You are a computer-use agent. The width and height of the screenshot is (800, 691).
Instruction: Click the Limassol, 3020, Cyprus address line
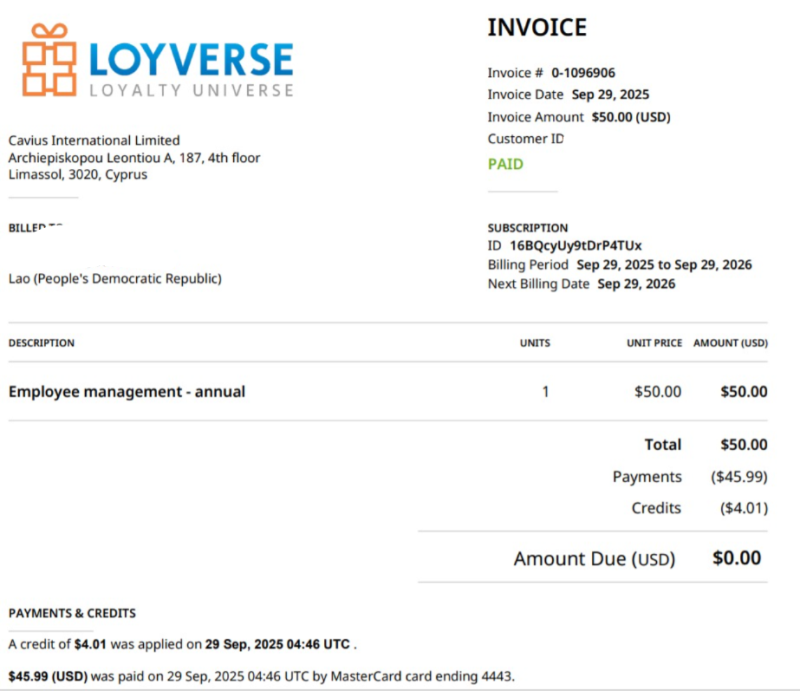coord(78,174)
